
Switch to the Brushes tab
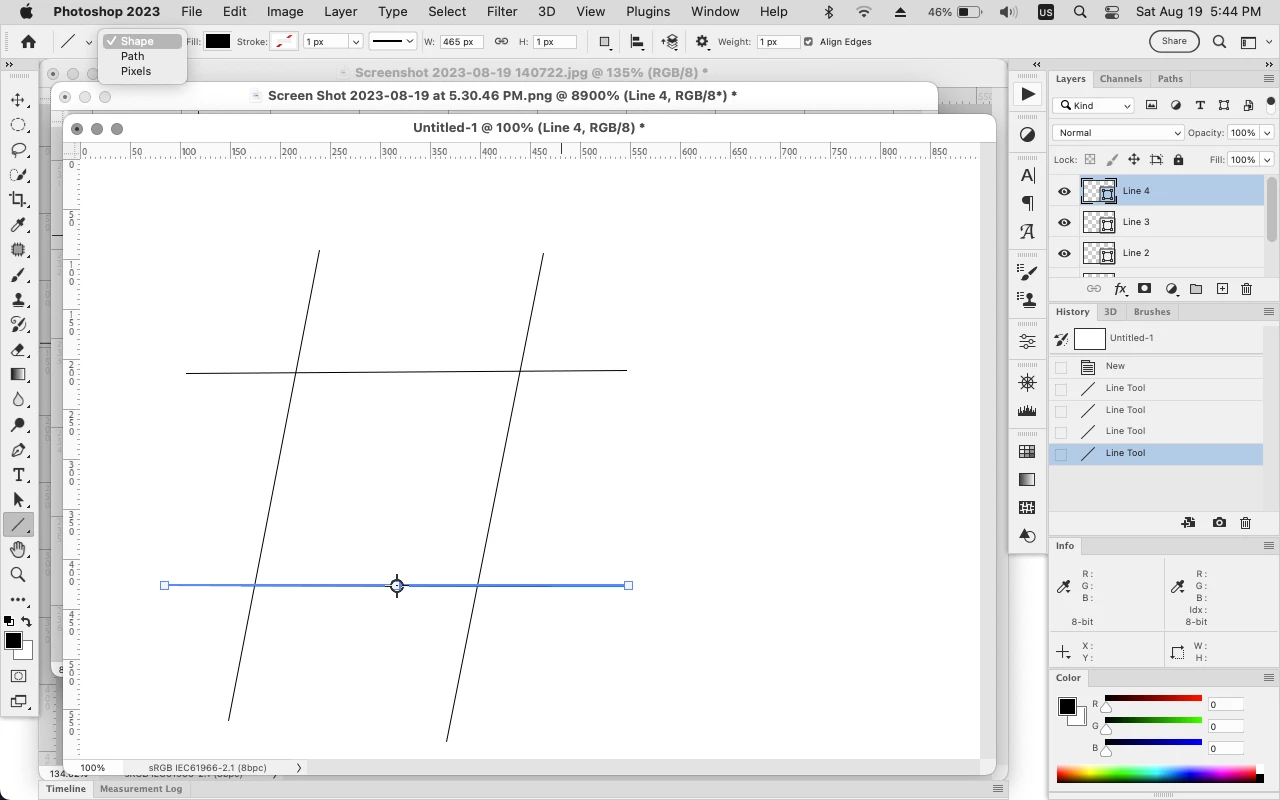point(1152,312)
